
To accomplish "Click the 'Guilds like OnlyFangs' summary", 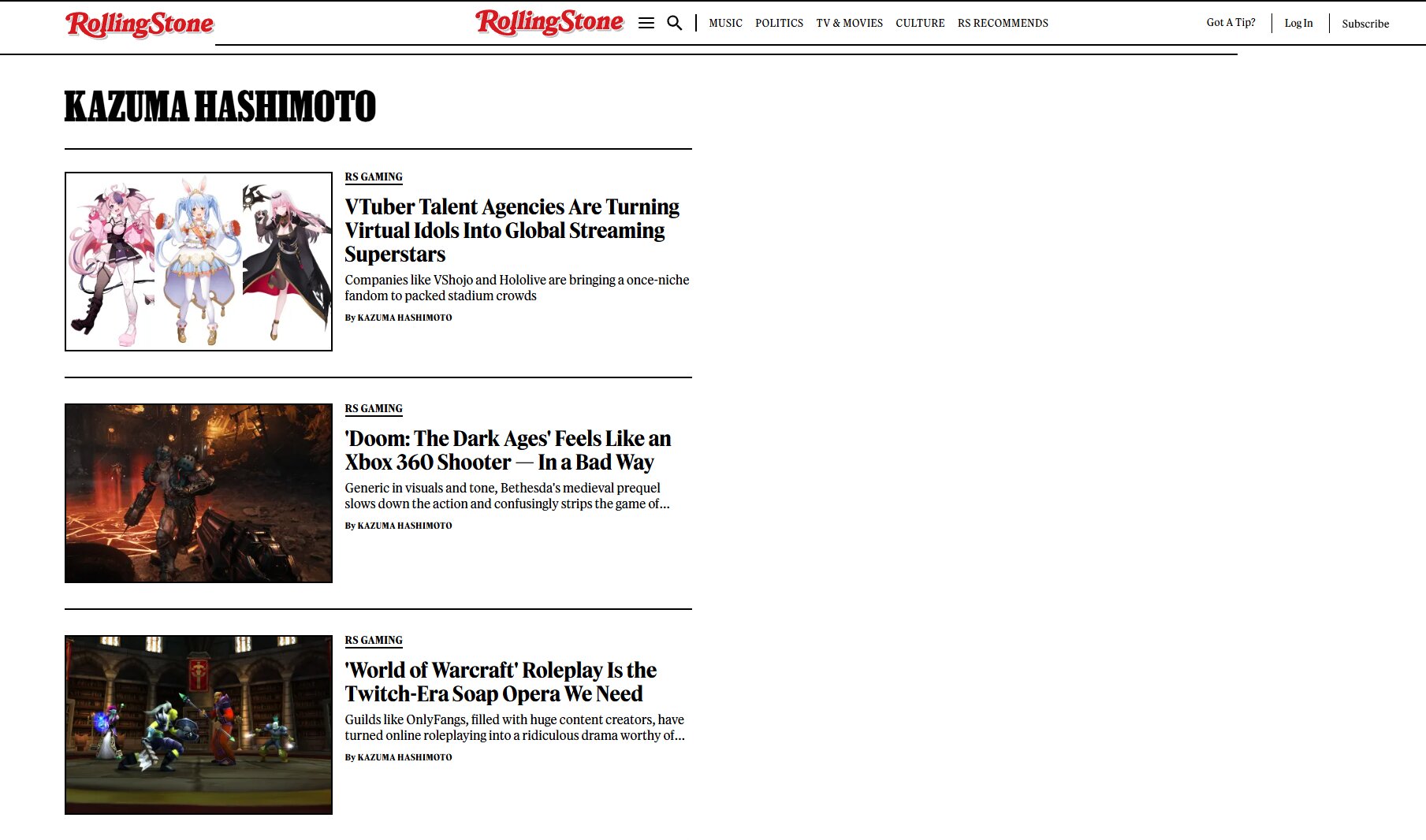I will (x=515, y=727).
